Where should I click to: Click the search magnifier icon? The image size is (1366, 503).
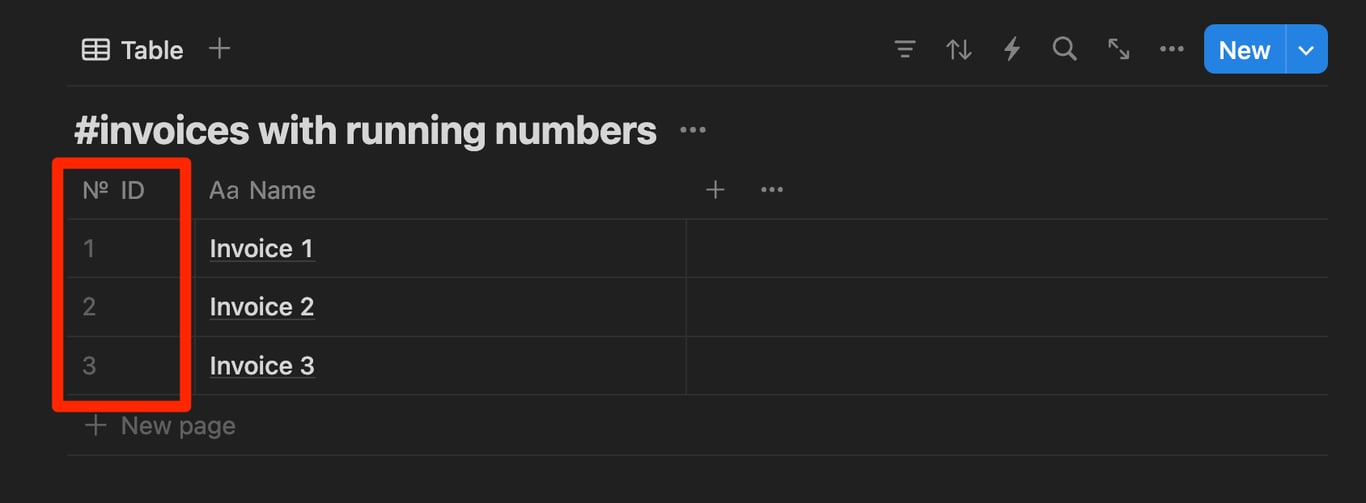coord(1065,49)
